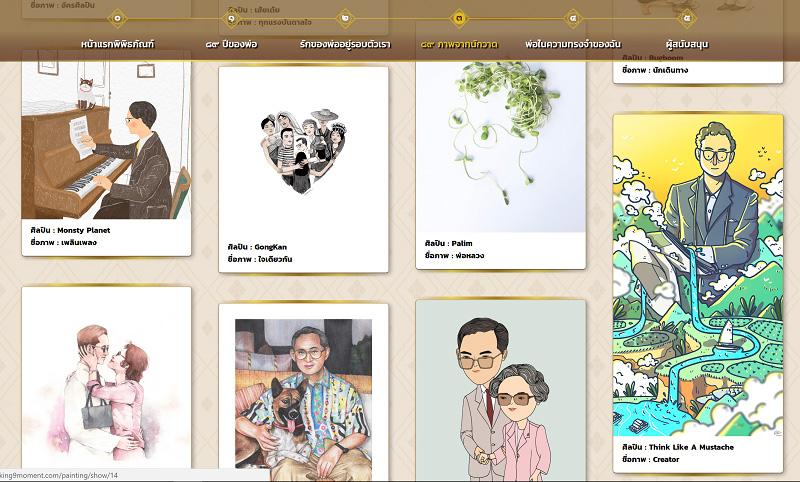
Task: Open the หน้าแรกพิพิธภัณฑ์ menu item
Action: click(x=117, y=45)
